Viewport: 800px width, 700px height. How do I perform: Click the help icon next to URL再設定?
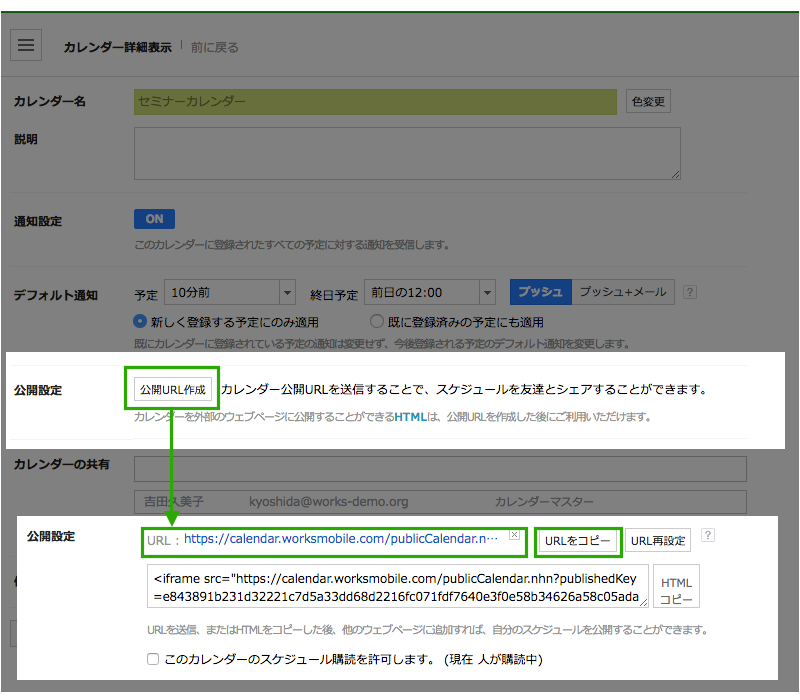(708, 536)
